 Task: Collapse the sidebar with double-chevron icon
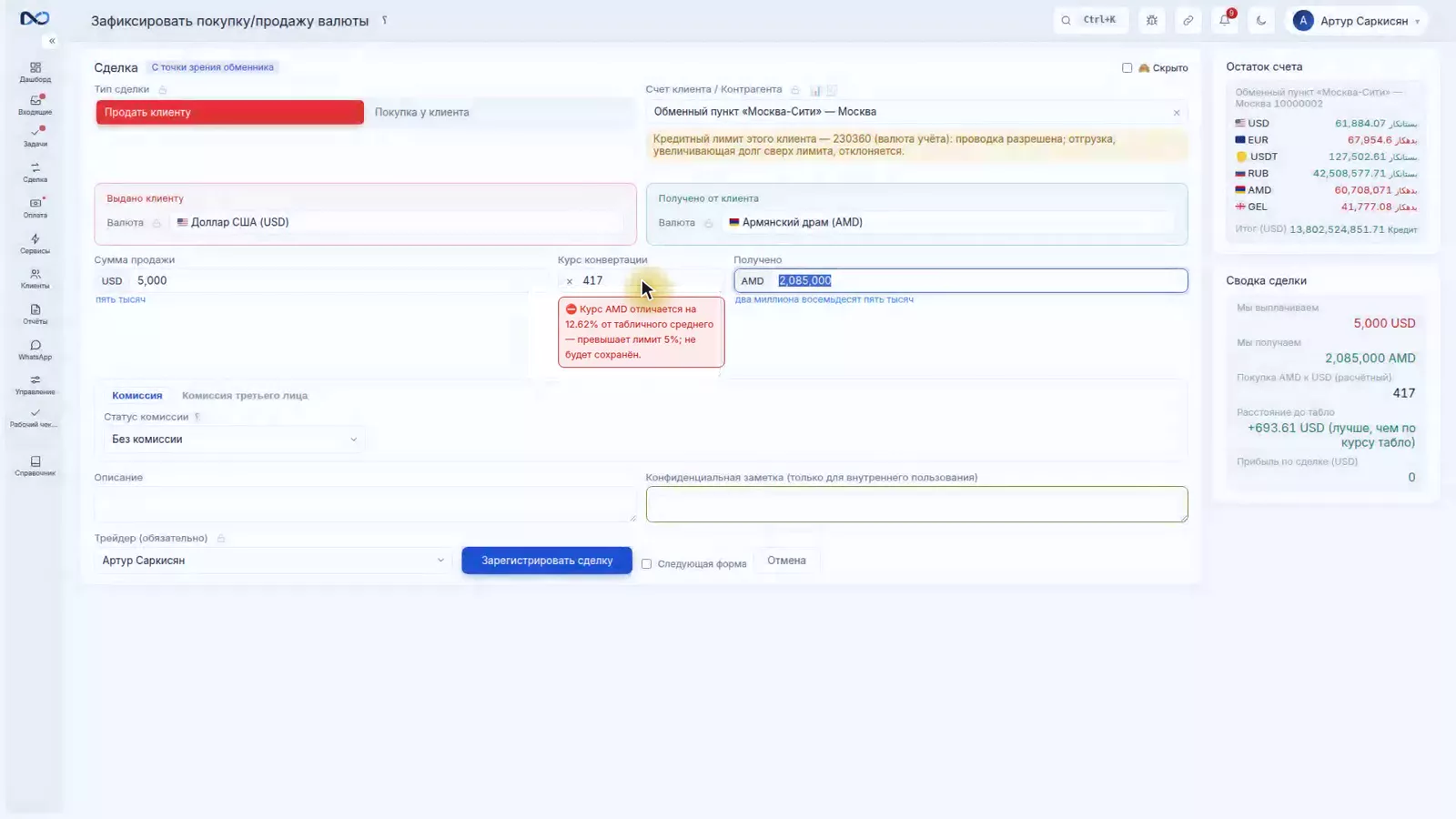[x=52, y=41]
